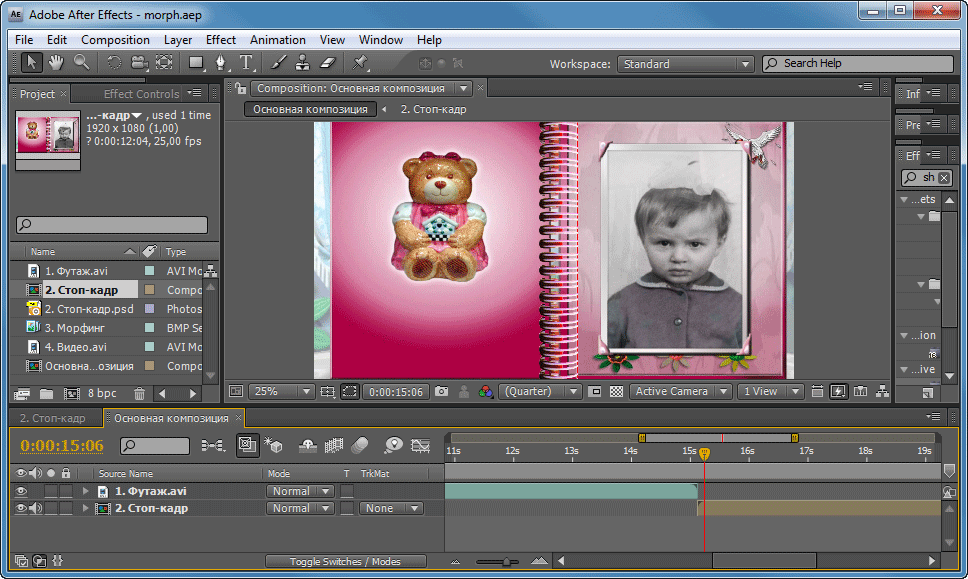Open the Animation menu
Screen dimensions: 968x579
pos(278,40)
